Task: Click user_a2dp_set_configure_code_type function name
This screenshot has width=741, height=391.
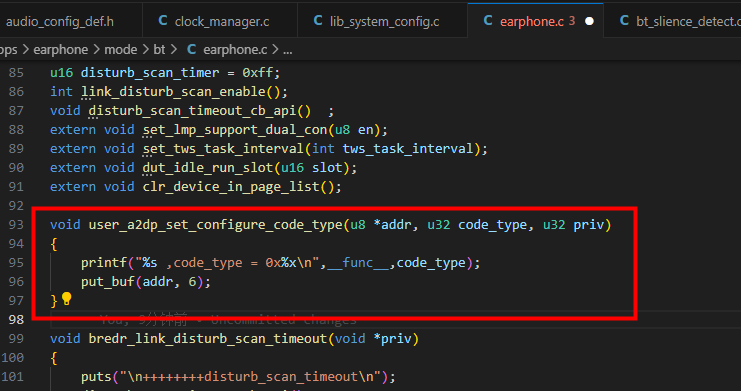Action: point(215,225)
